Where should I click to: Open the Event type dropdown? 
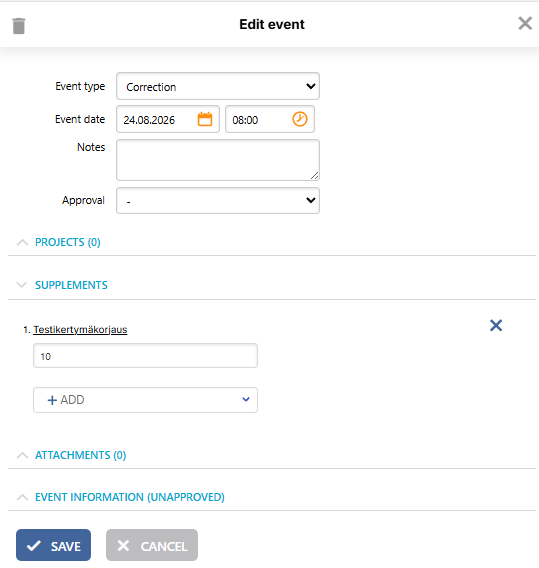(x=218, y=86)
